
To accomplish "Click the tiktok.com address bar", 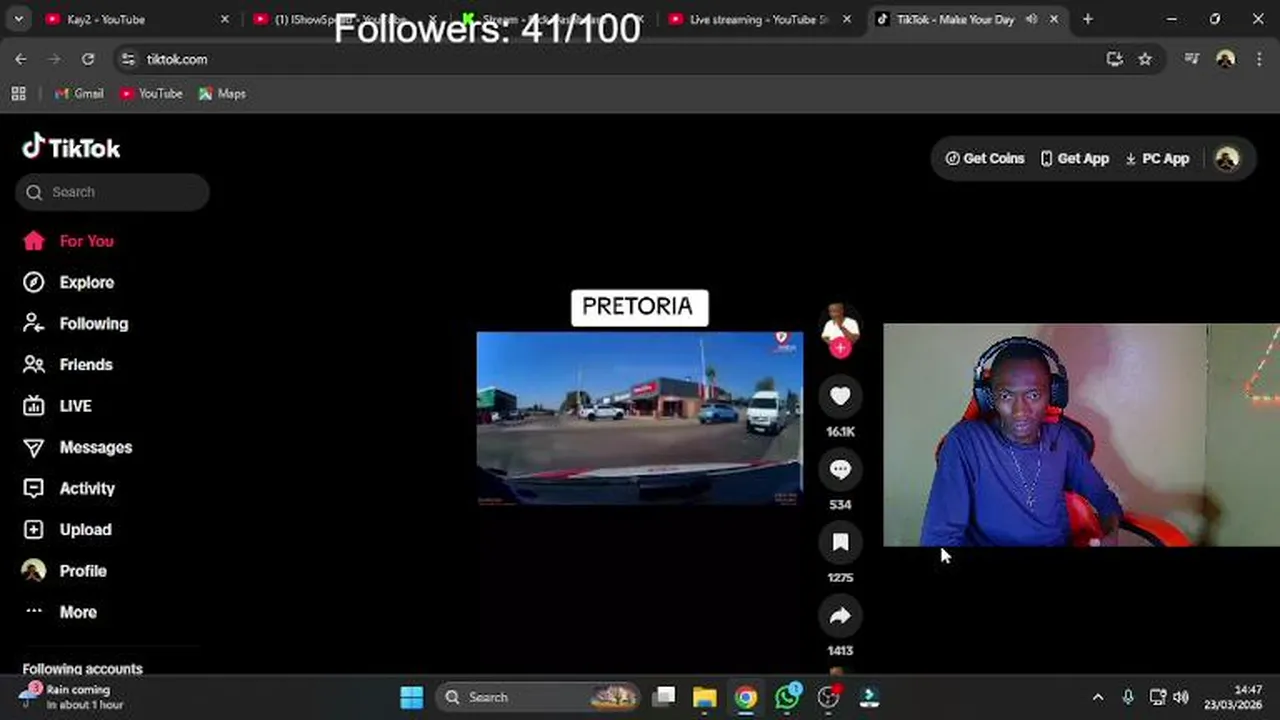I will tap(620, 59).
